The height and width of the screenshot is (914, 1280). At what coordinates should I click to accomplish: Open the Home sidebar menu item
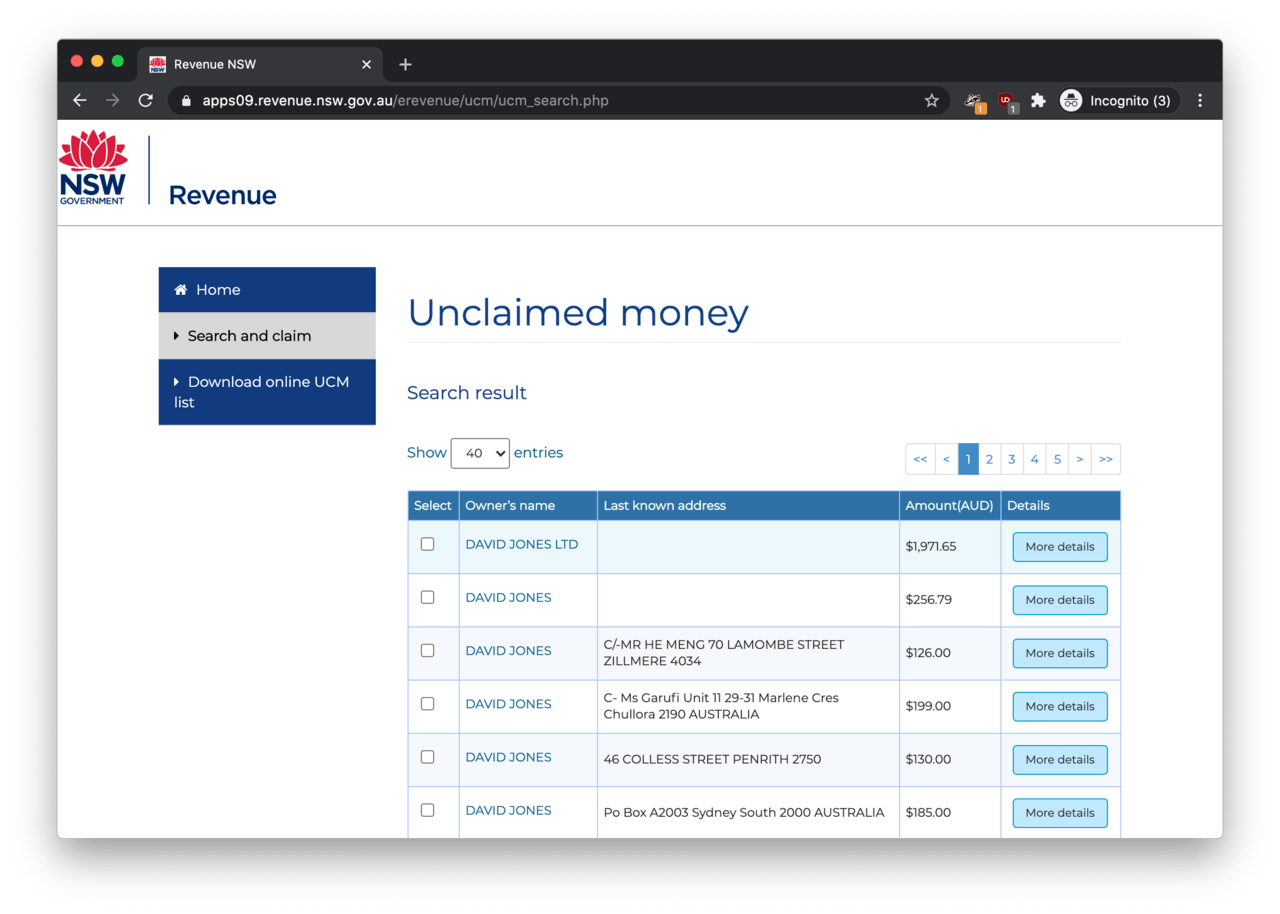coord(267,290)
